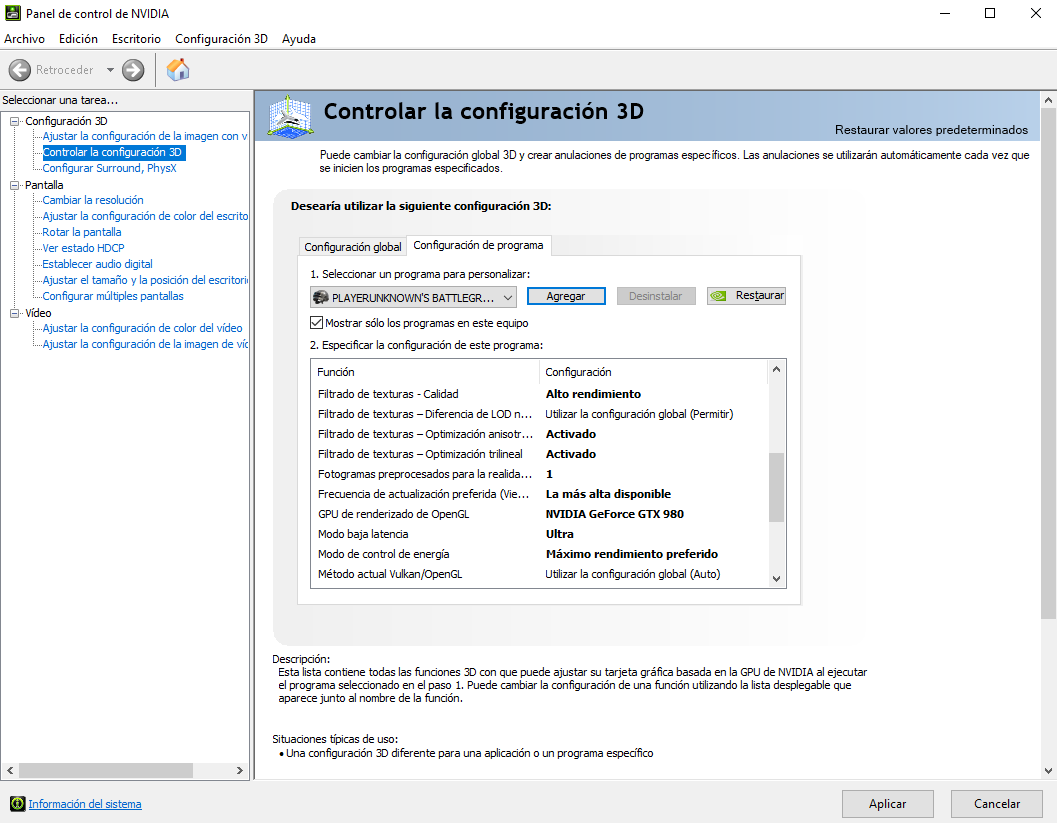Click task pane horizontal scroll left arrow
Viewport: 1057px width, 823px height.
click(10, 770)
